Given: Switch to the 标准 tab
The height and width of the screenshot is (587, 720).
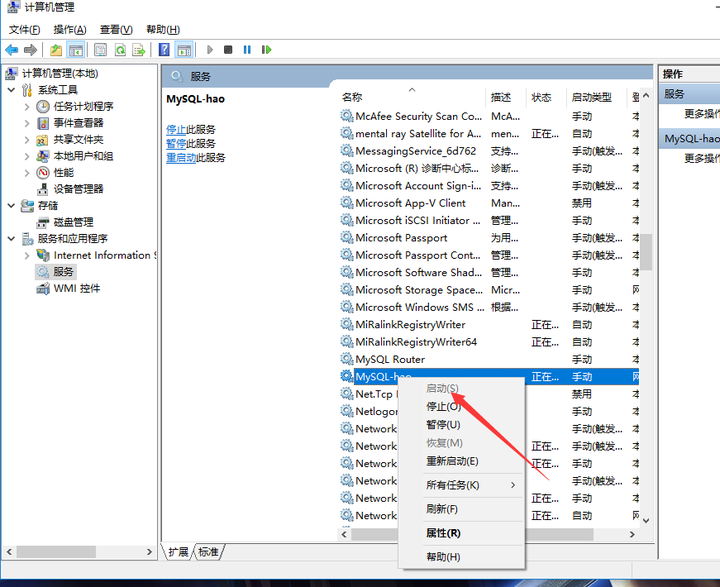Looking at the screenshot, I should (x=208, y=552).
